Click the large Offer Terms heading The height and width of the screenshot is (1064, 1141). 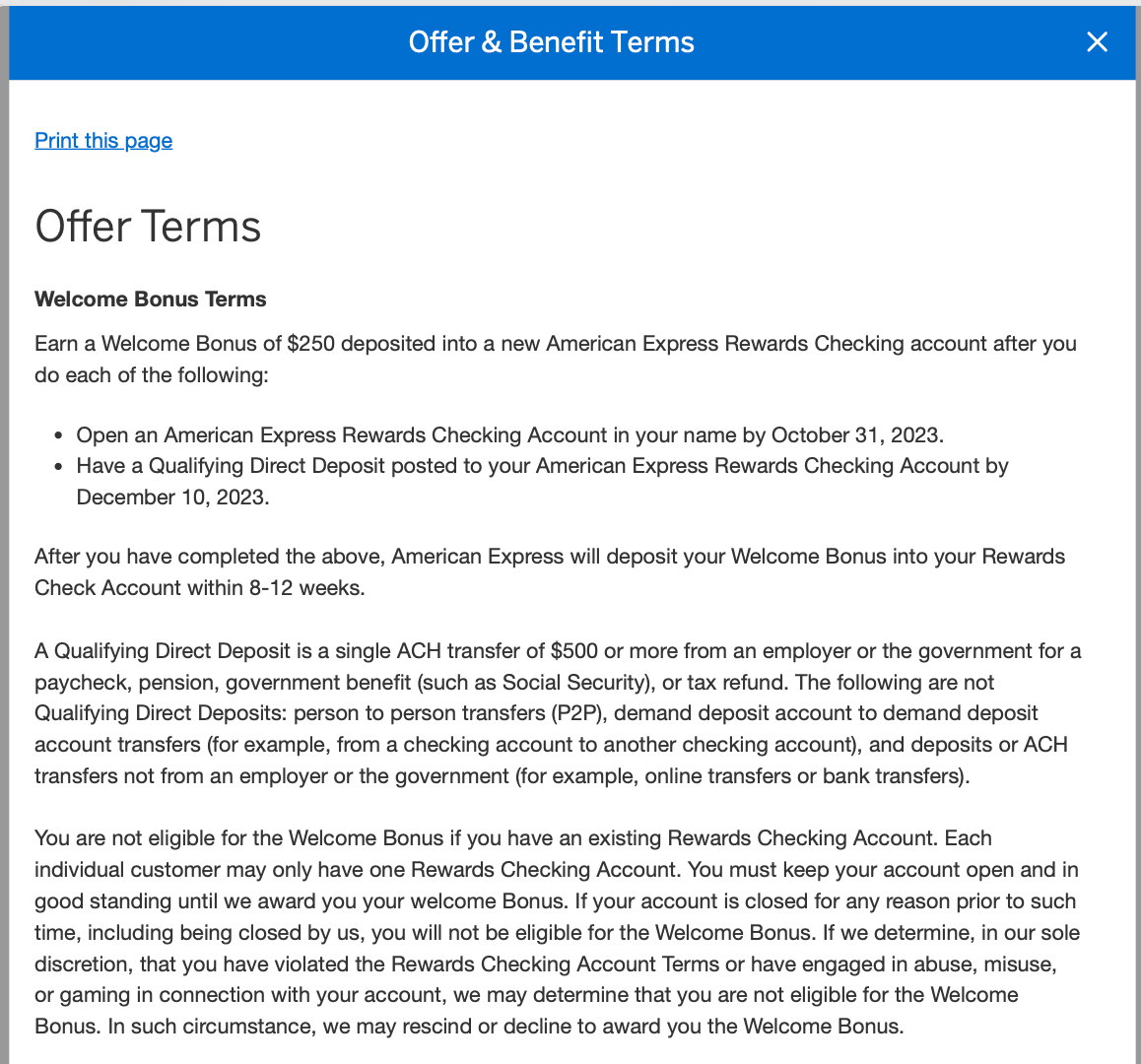tap(148, 227)
